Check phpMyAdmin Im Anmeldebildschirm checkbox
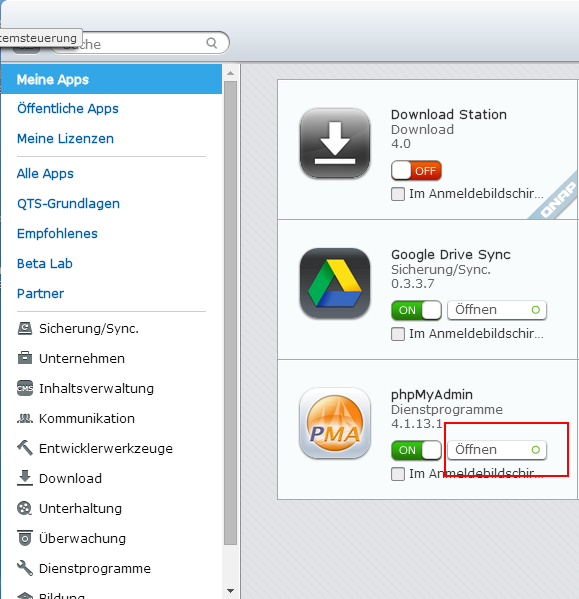579x599 pixels. (398, 474)
